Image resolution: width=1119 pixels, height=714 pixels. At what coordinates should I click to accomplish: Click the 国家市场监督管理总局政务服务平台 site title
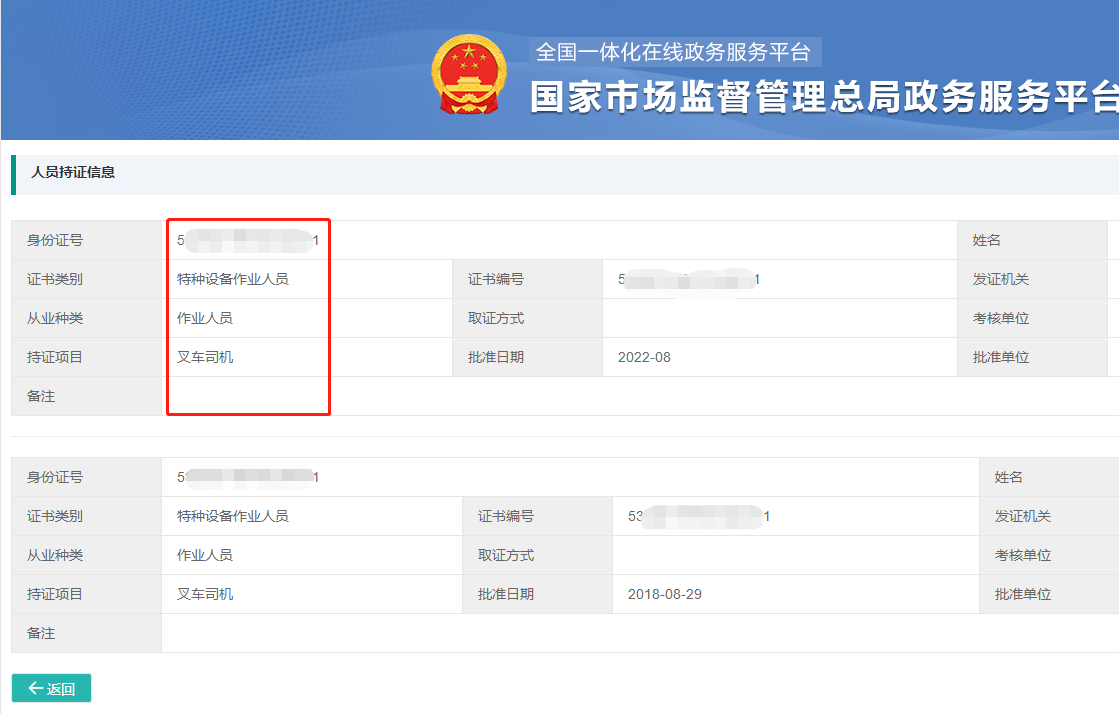[823, 97]
